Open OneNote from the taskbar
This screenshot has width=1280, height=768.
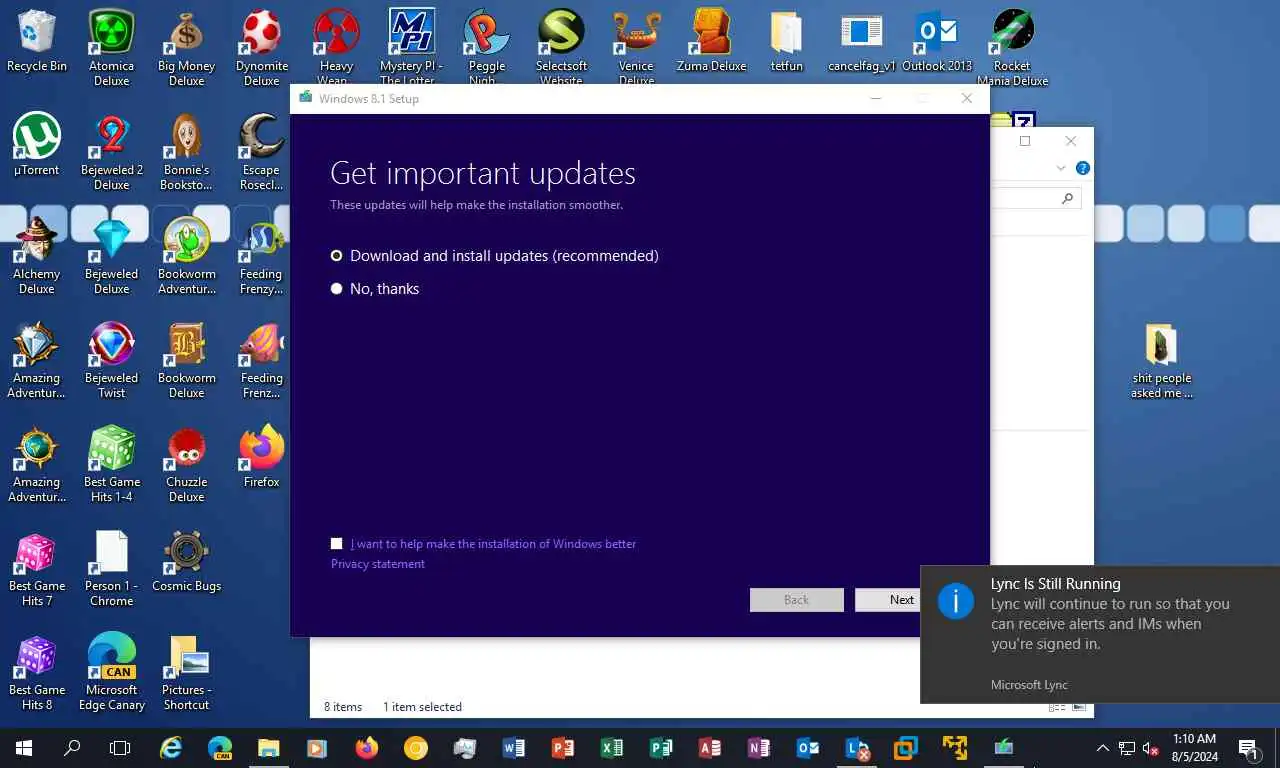(759, 748)
